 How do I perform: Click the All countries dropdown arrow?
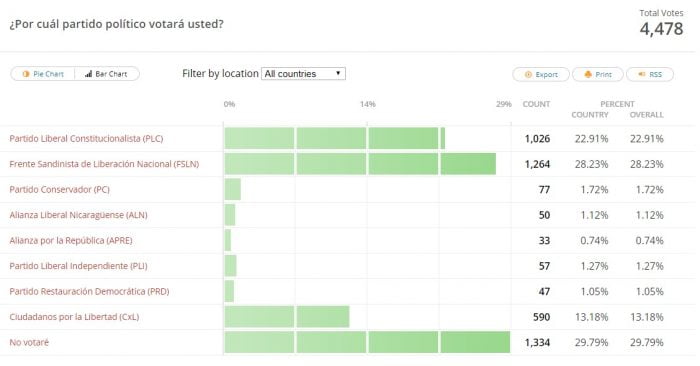point(338,73)
